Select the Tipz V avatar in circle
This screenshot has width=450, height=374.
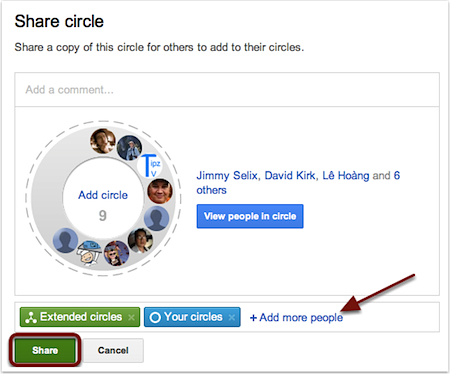[x=150, y=166]
